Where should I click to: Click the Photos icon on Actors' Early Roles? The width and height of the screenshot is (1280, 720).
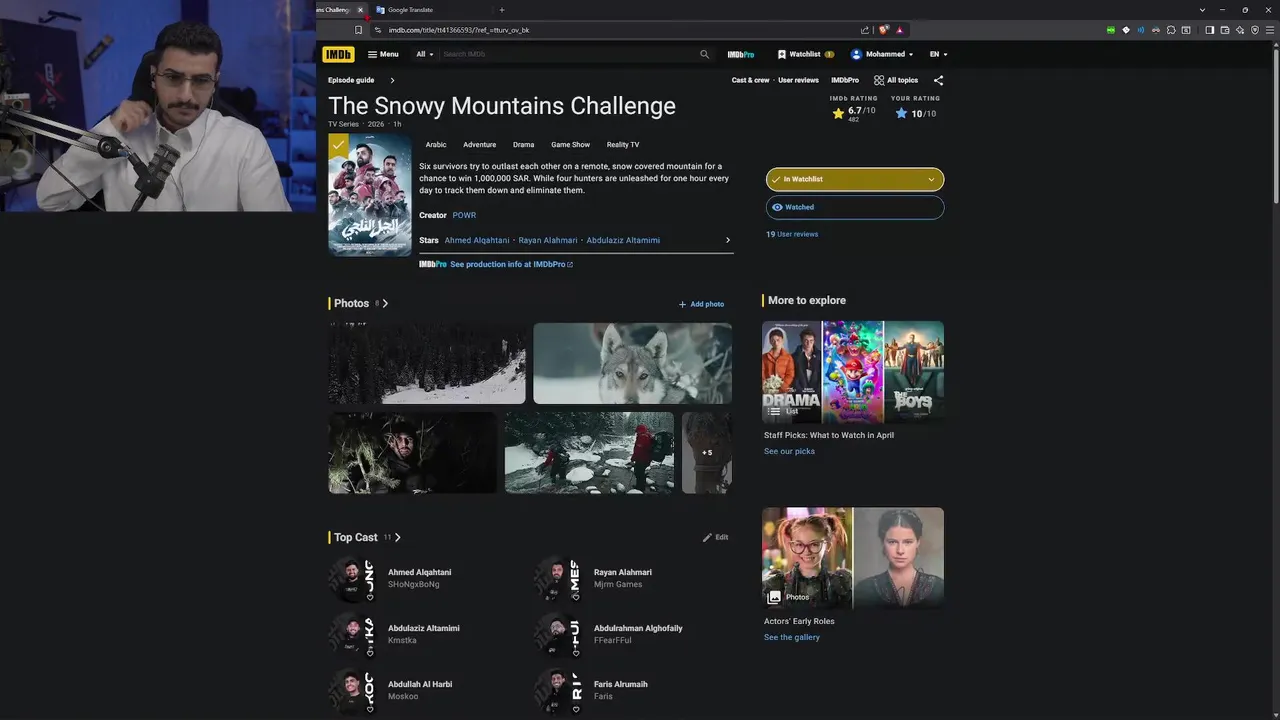click(774, 597)
